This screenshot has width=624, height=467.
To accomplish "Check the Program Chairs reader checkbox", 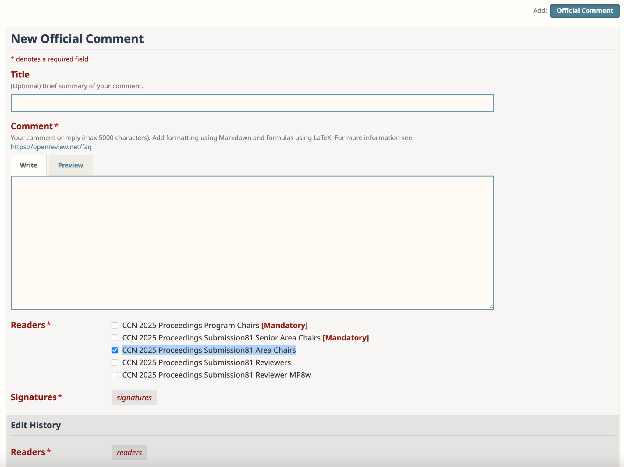I will pyautogui.click(x=115, y=325).
